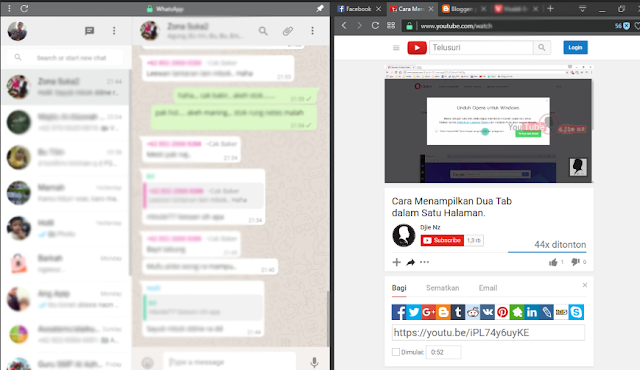Share video to Pinterest
Screen dimensions: 640x370
pyautogui.click(x=502, y=312)
